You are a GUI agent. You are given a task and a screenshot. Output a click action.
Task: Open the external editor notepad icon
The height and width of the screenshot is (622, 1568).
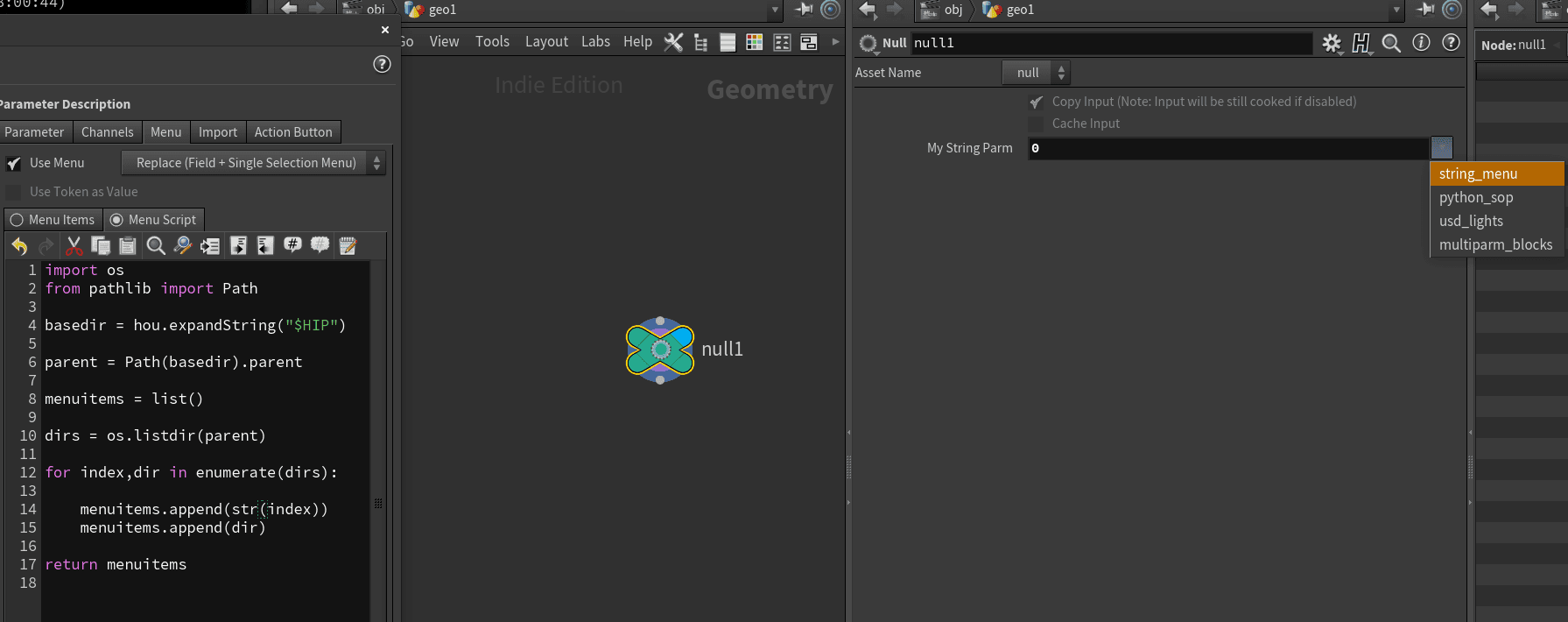tap(348, 246)
